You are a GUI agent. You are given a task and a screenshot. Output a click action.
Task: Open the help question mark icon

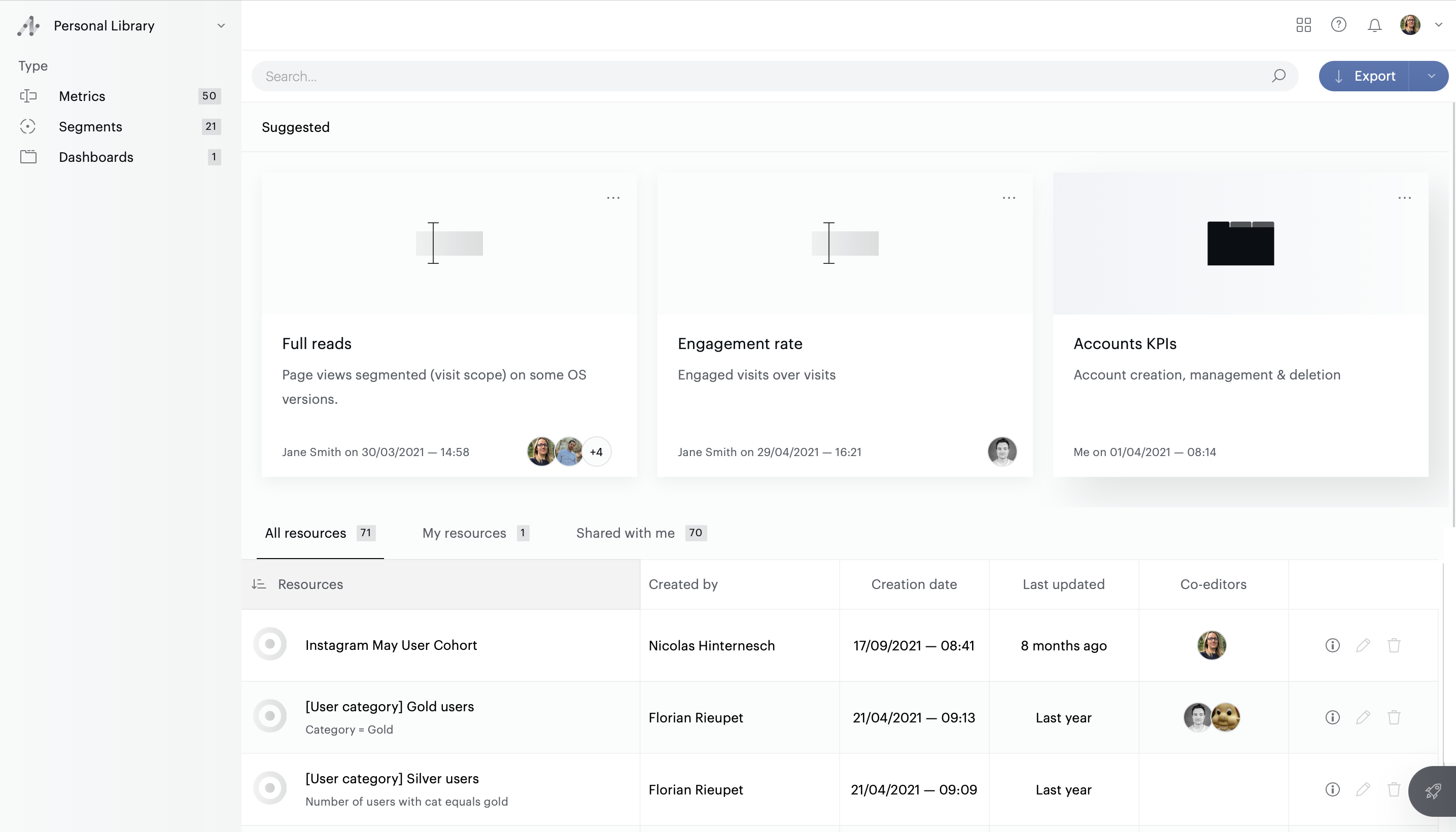point(1338,25)
